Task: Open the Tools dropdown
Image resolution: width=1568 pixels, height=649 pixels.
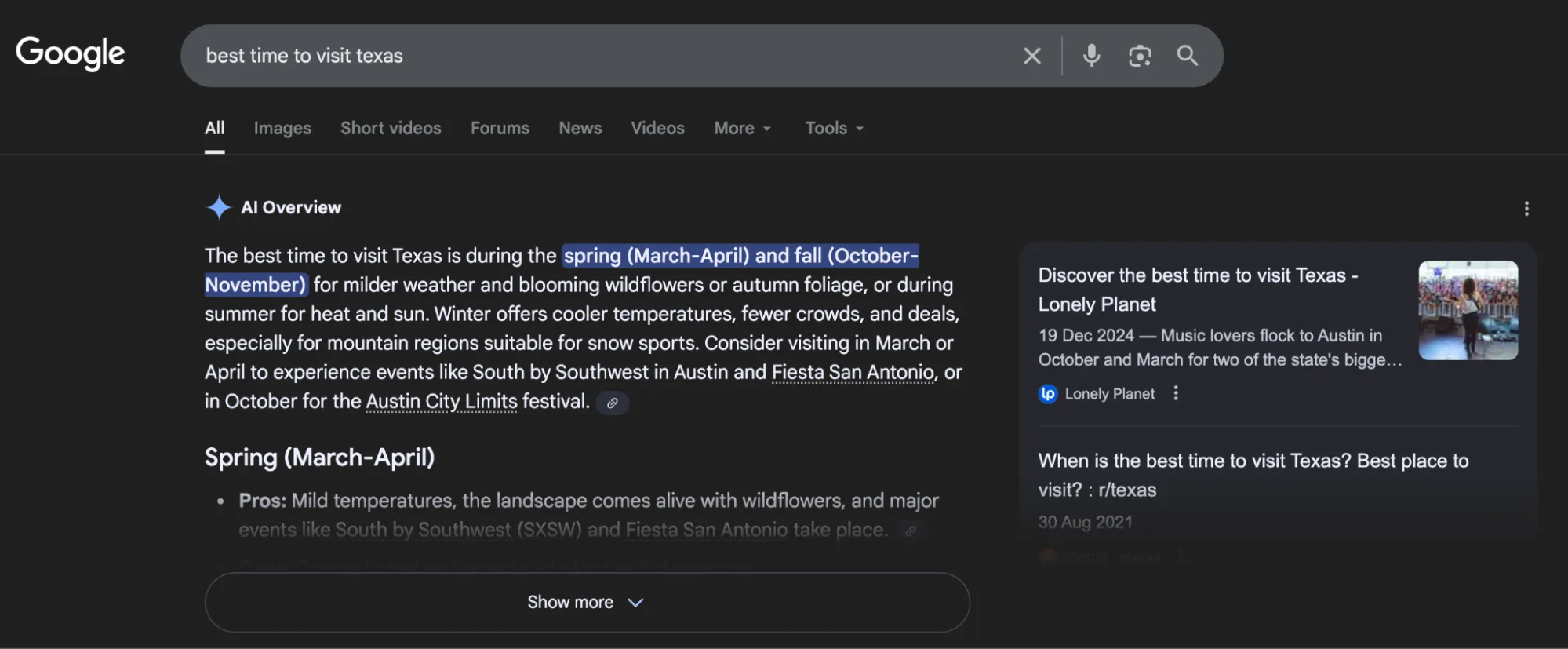Action: [x=835, y=128]
